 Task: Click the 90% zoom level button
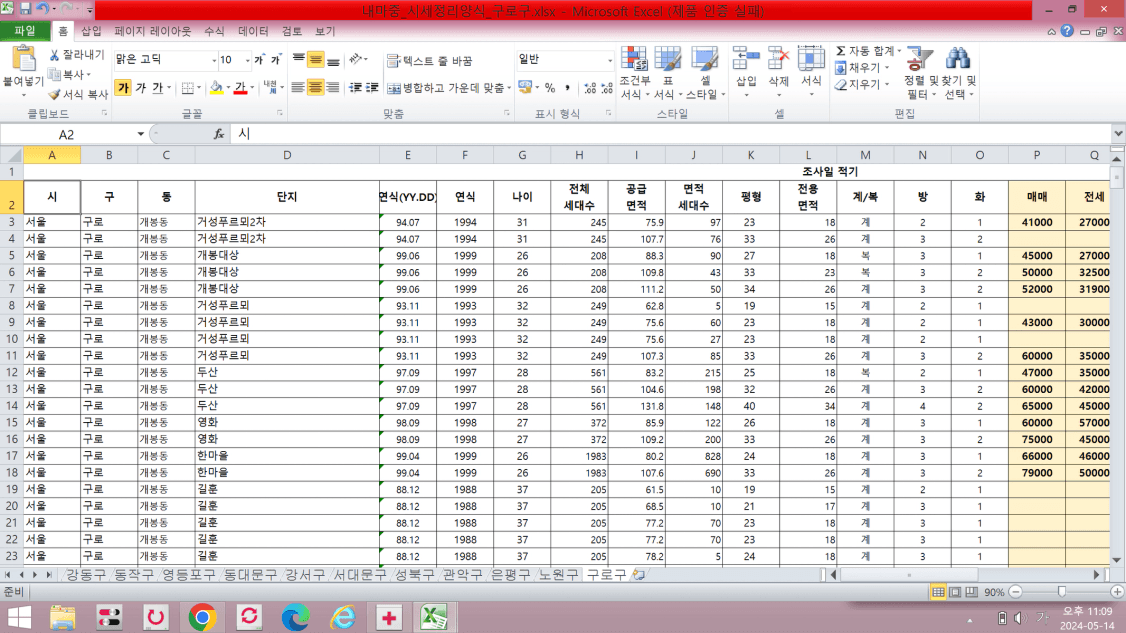(x=994, y=592)
